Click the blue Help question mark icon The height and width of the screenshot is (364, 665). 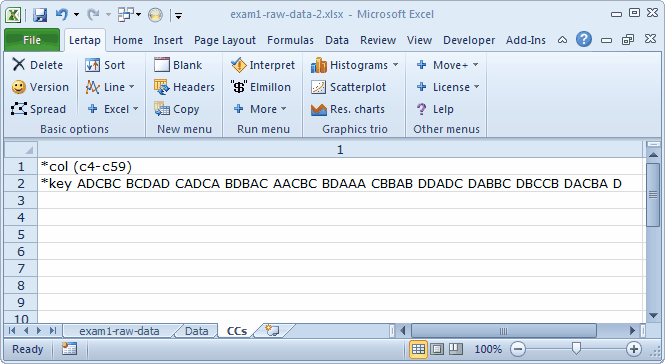[x=584, y=39]
